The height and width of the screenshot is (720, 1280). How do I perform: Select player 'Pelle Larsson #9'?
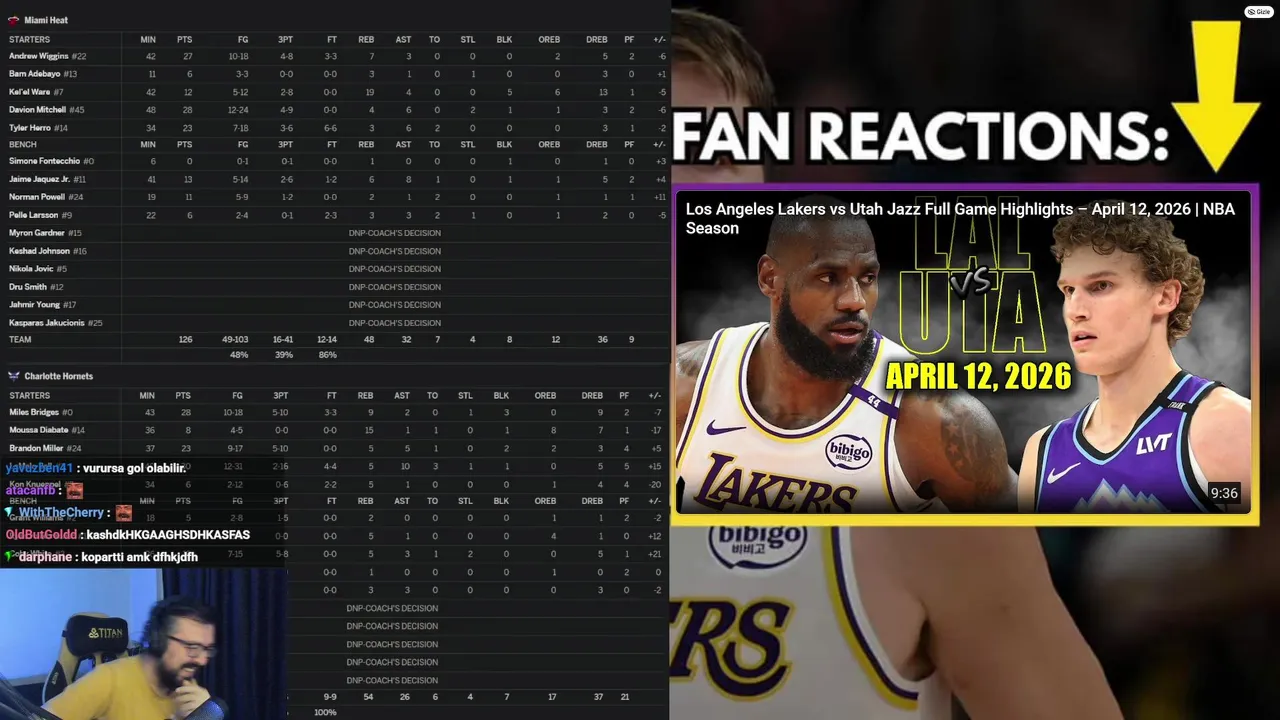pyautogui.click(x=41, y=215)
